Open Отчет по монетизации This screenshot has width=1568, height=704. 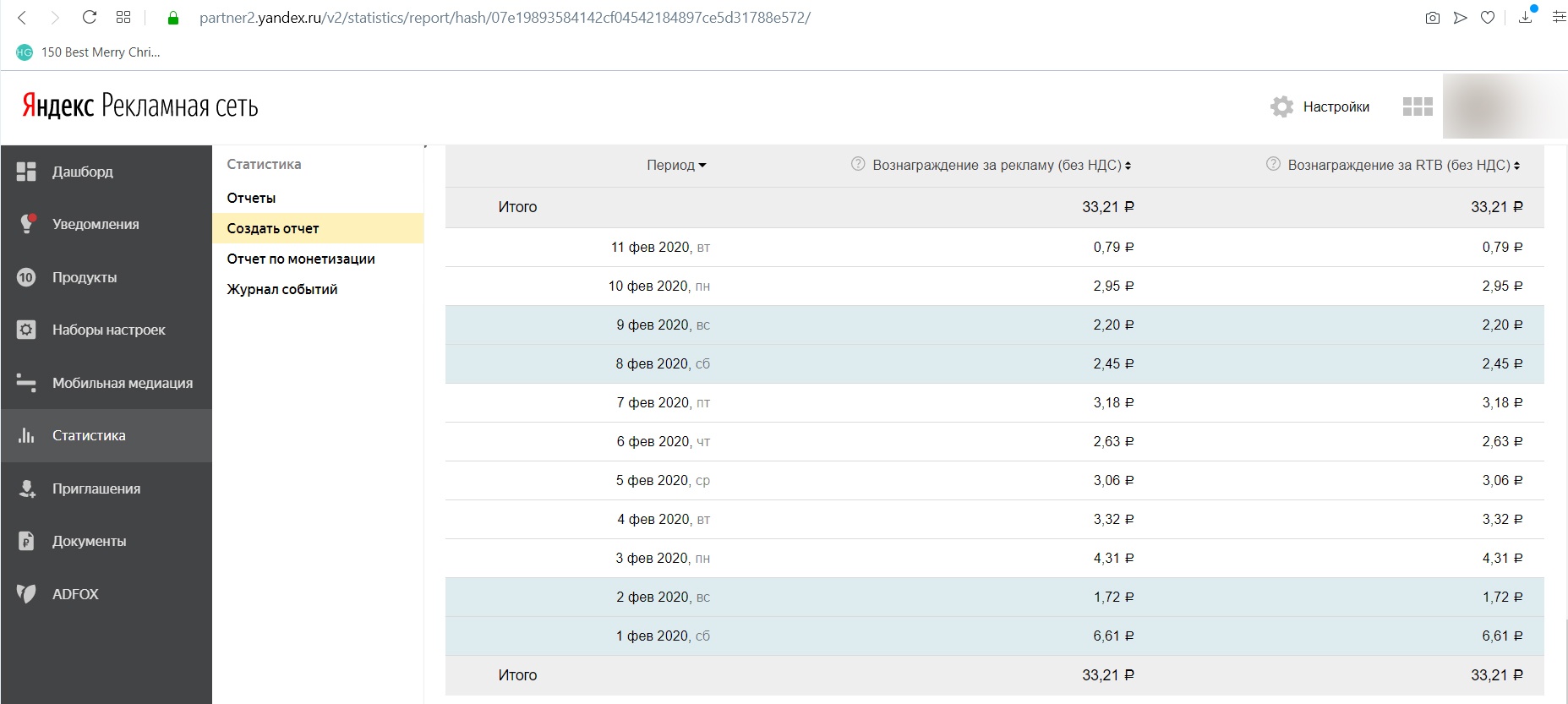[x=301, y=259]
